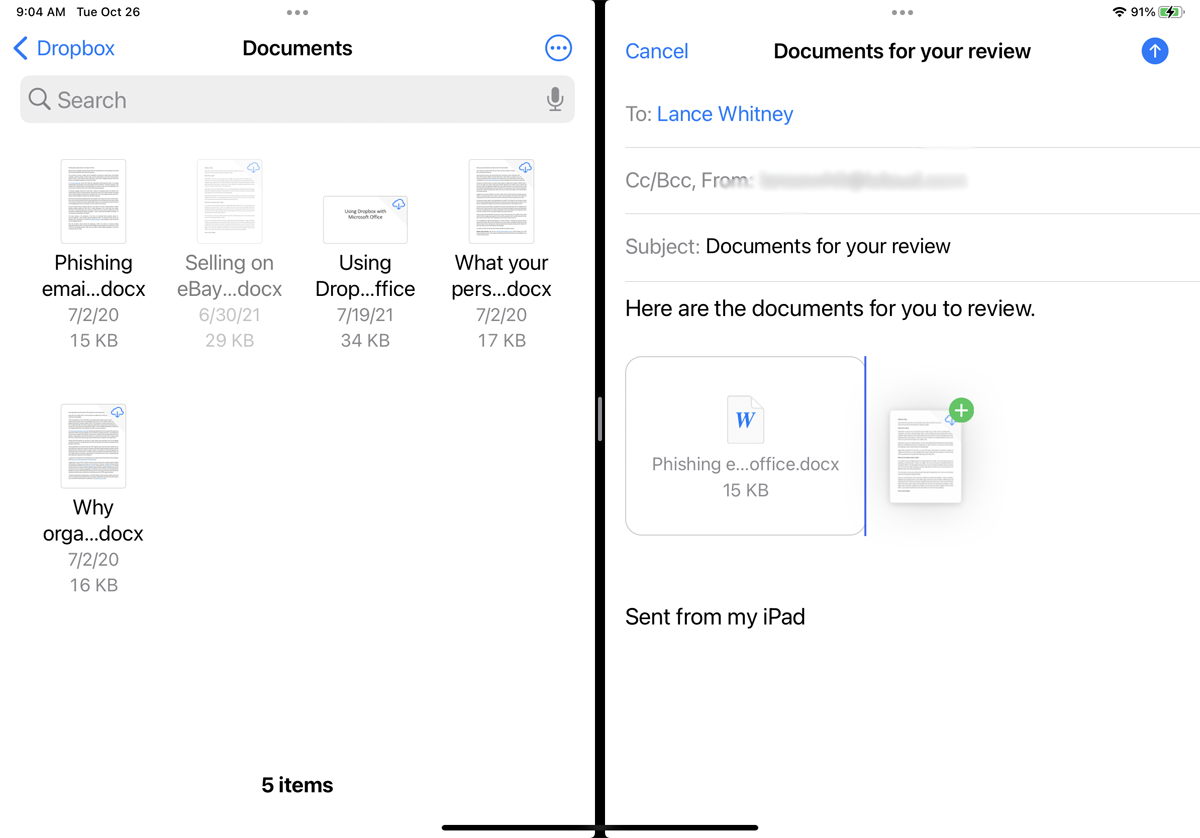Tap cloud download icon on What your pers file
Viewport: 1200px width, 838px height.
coord(525,168)
